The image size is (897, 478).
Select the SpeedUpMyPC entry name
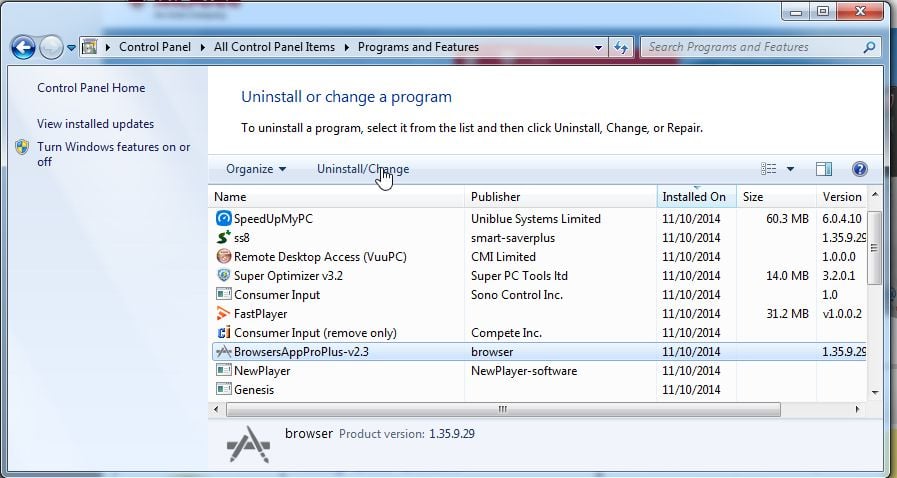click(273, 218)
